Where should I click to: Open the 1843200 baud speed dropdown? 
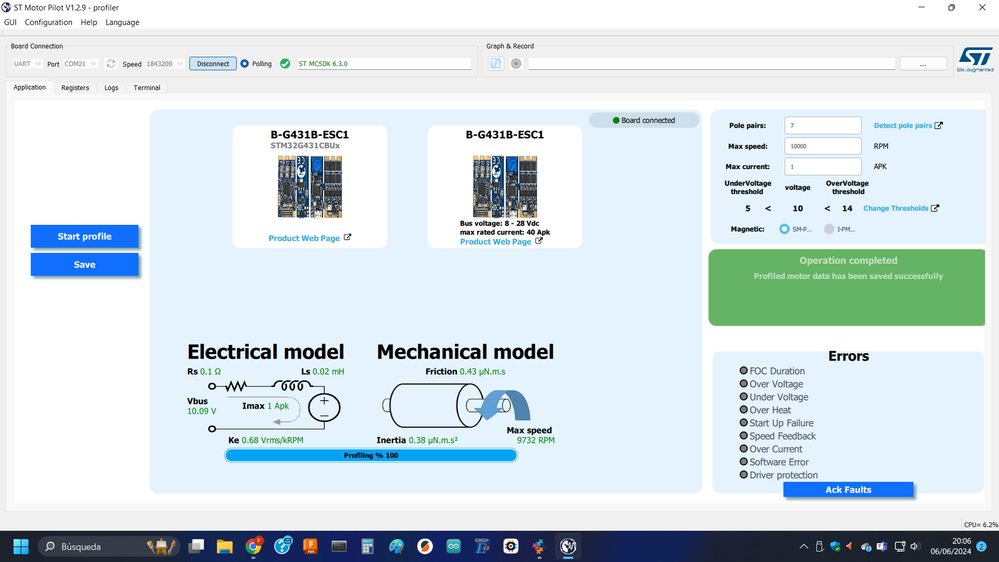pyautogui.click(x=165, y=64)
